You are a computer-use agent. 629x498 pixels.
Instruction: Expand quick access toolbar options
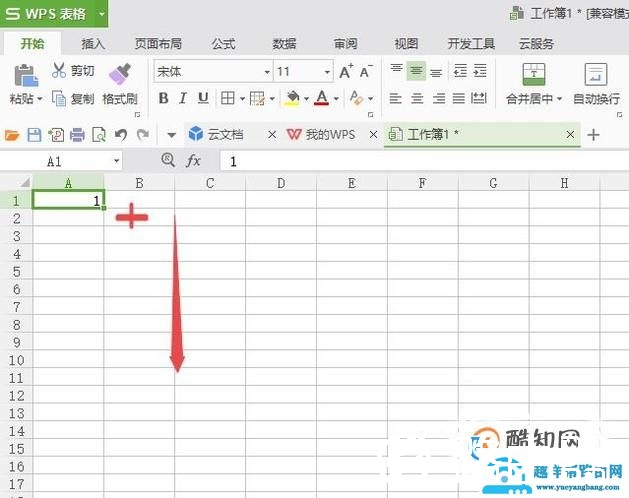pos(172,135)
